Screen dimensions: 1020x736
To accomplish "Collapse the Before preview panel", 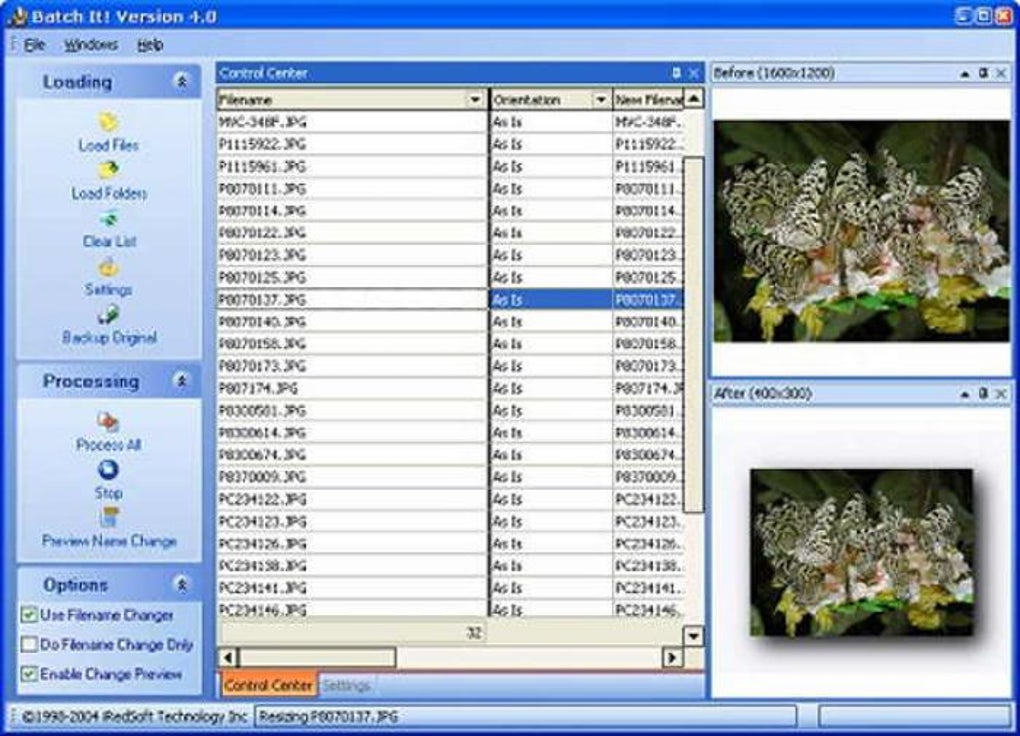I will coord(965,71).
